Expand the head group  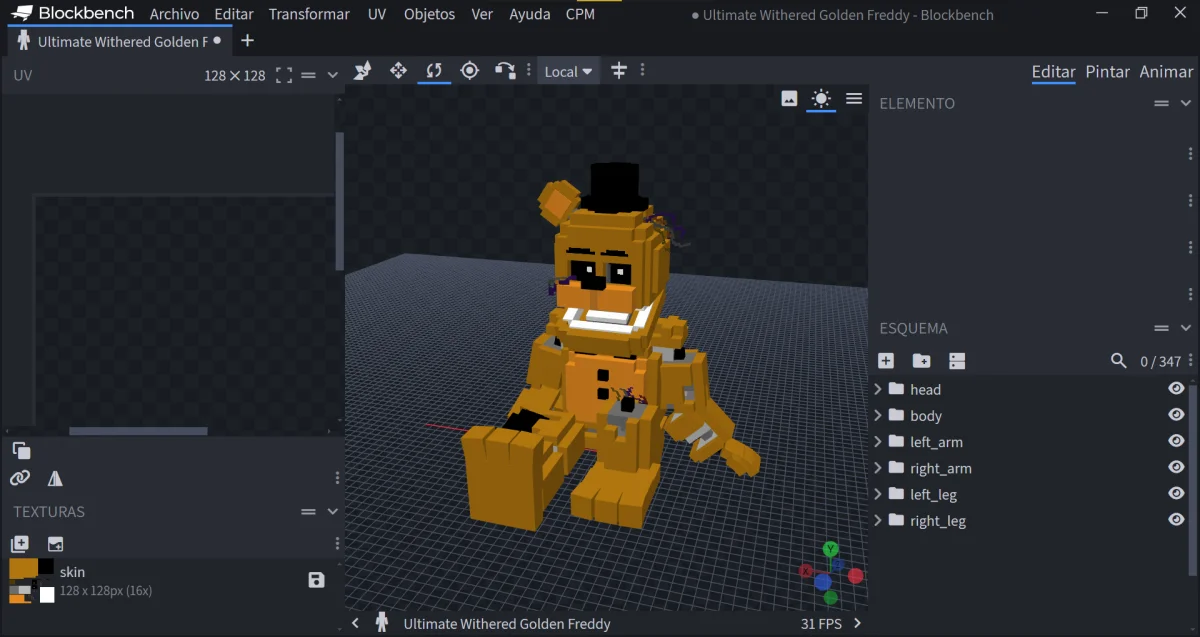(x=878, y=389)
